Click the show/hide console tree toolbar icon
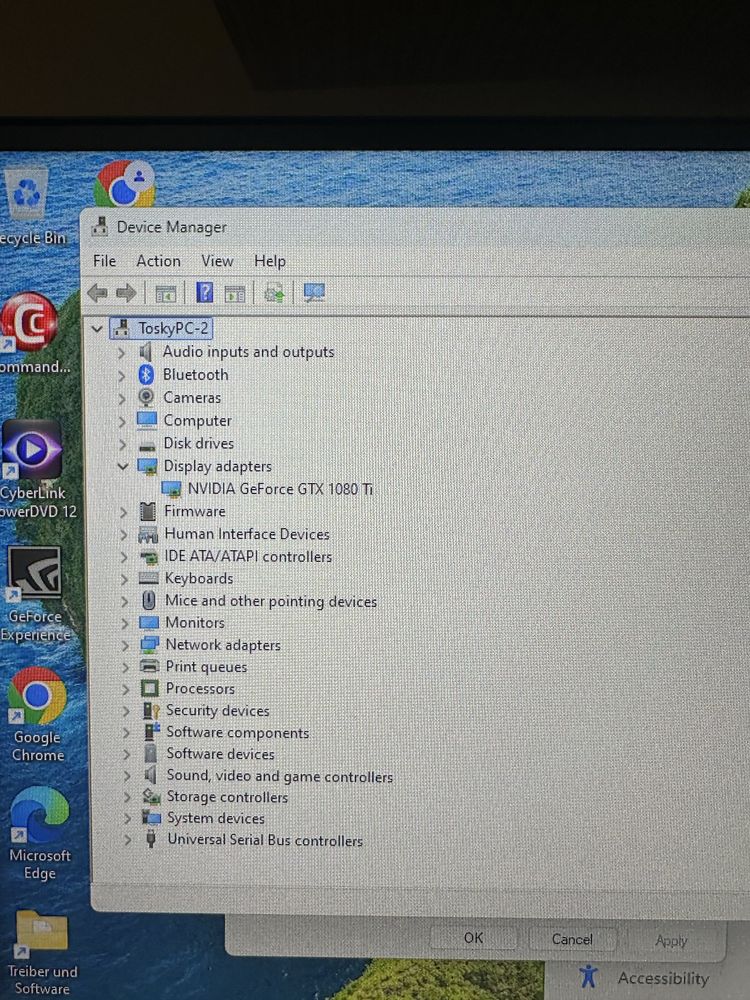The height and width of the screenshot is (1000, 750). click(x=166, y=294)
